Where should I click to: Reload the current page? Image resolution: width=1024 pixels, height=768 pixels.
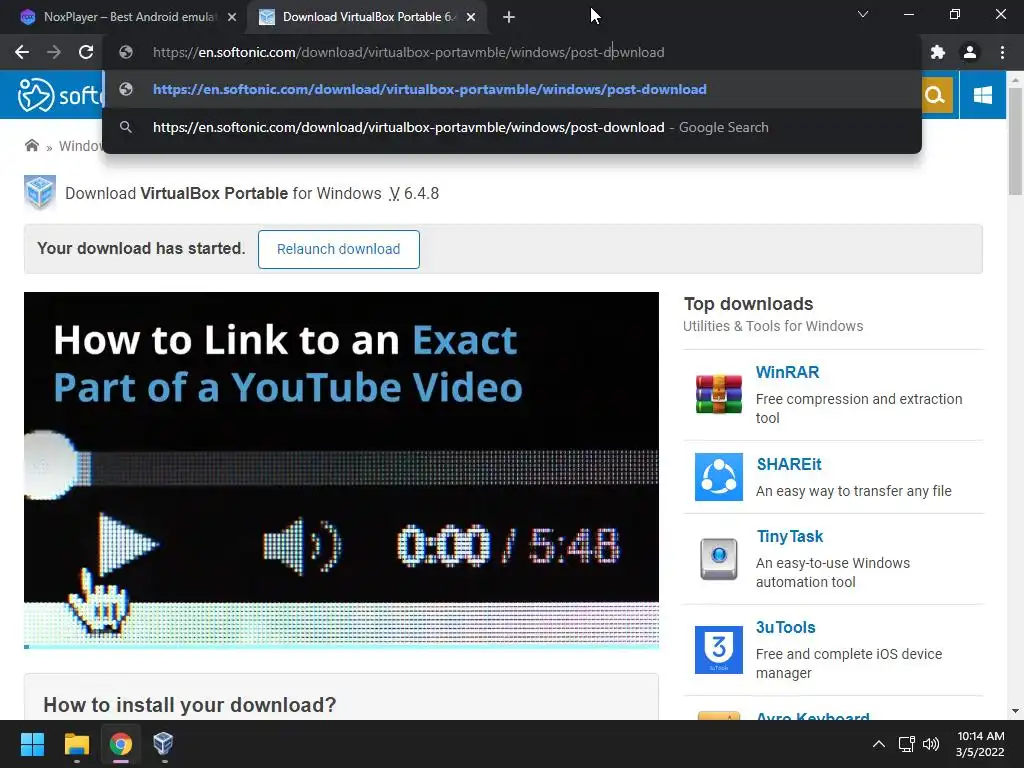(86, 52)
